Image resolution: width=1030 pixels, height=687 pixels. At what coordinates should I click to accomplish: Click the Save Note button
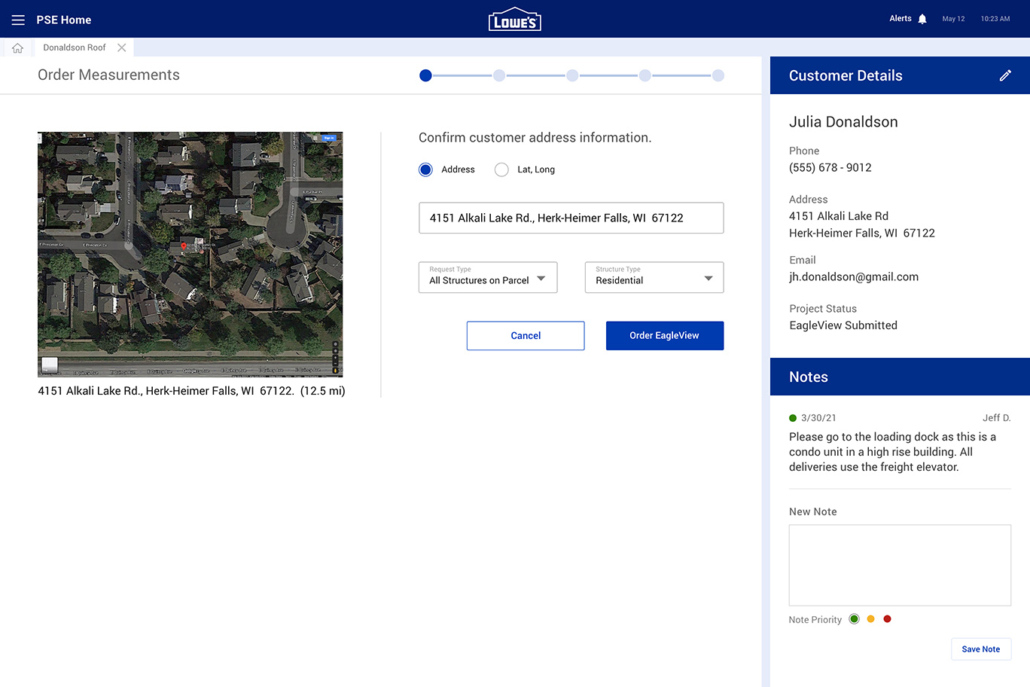981,649
